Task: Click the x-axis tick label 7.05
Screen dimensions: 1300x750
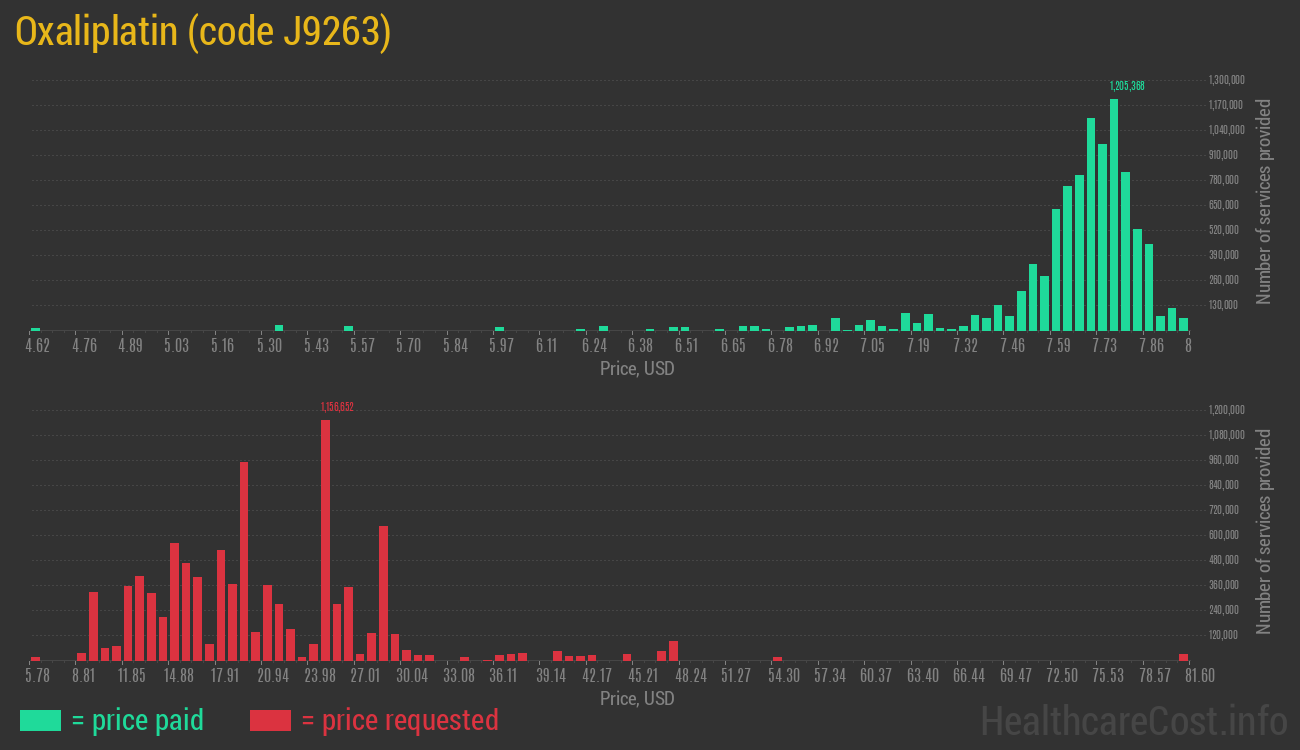Action: 872,346
